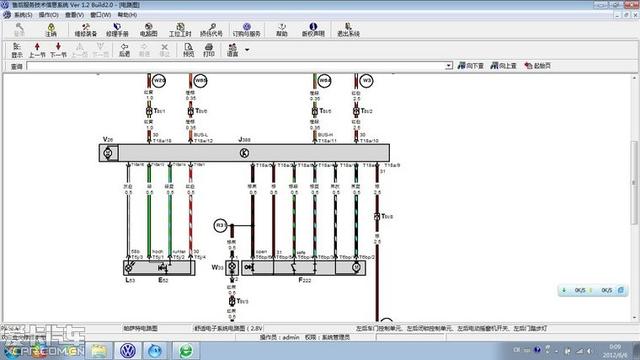Click the 打印 print icon

point(209,50)
